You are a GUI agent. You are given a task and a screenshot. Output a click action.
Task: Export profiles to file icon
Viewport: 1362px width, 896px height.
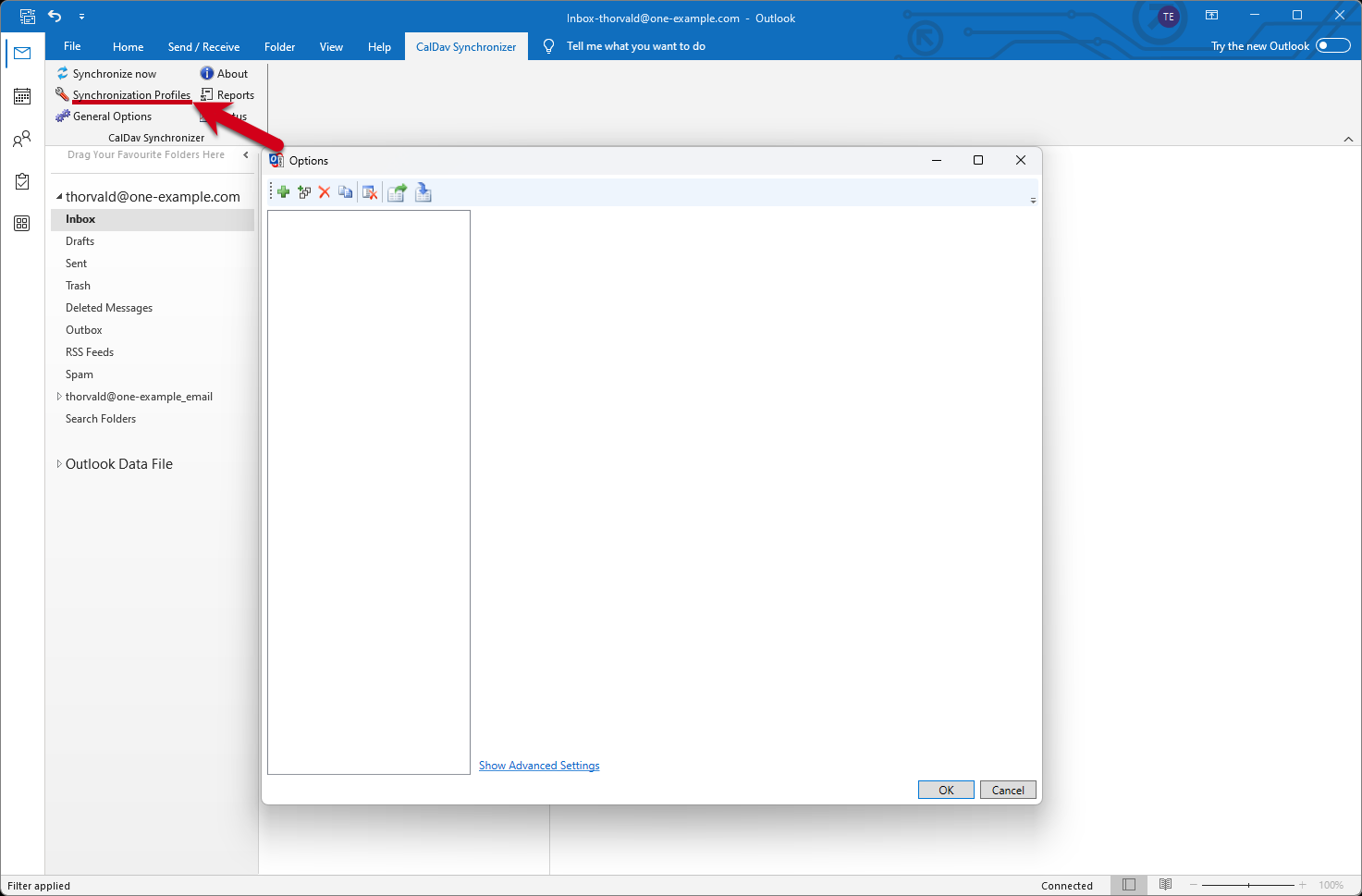coord(397,192)
